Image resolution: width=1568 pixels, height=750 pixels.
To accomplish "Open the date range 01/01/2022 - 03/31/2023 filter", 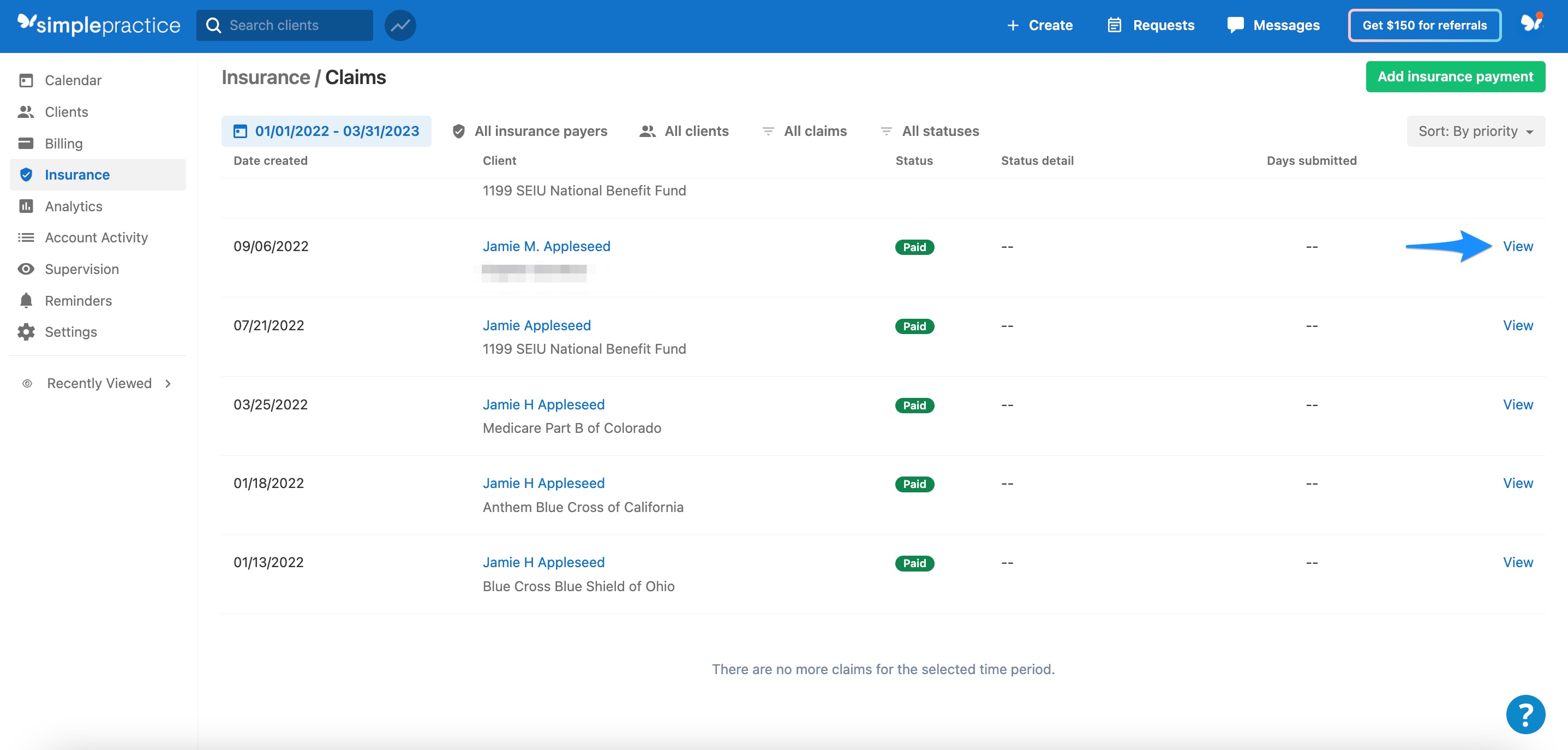I will coord(326,131).
